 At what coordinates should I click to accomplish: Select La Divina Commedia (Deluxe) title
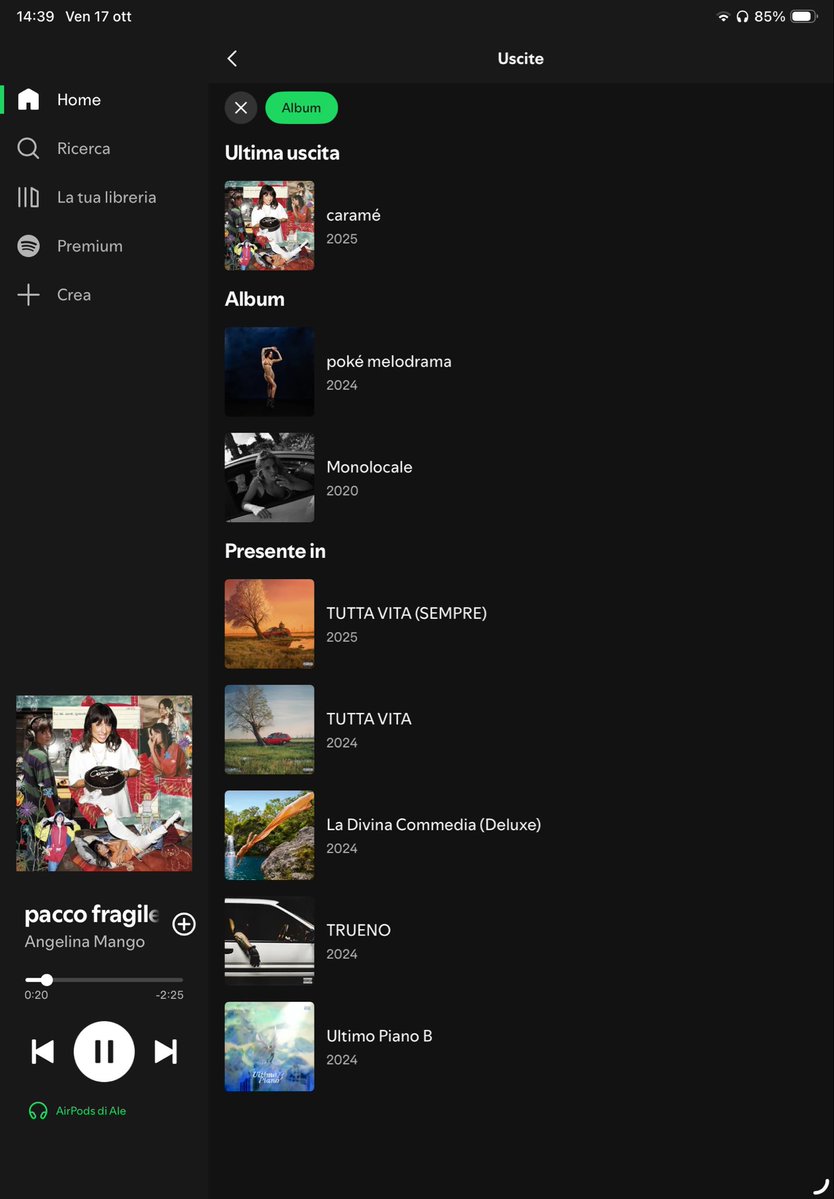pos(433,824)
